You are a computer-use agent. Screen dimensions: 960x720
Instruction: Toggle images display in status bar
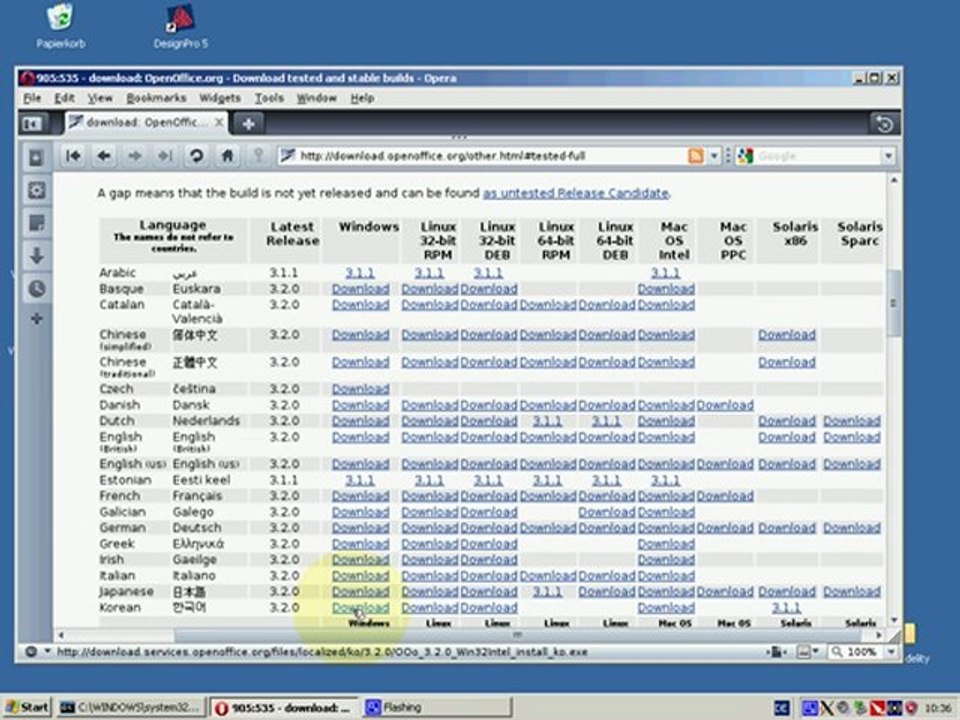803,653
